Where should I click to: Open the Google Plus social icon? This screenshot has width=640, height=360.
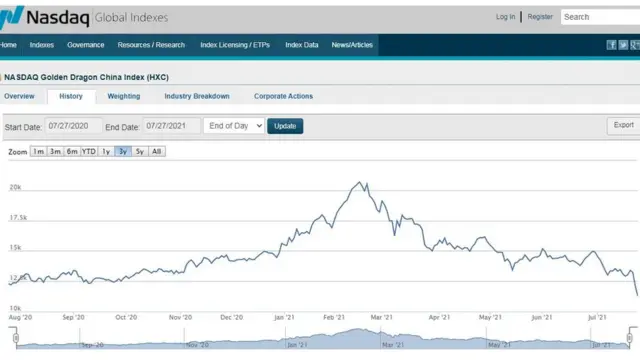(x=635, y=45)
